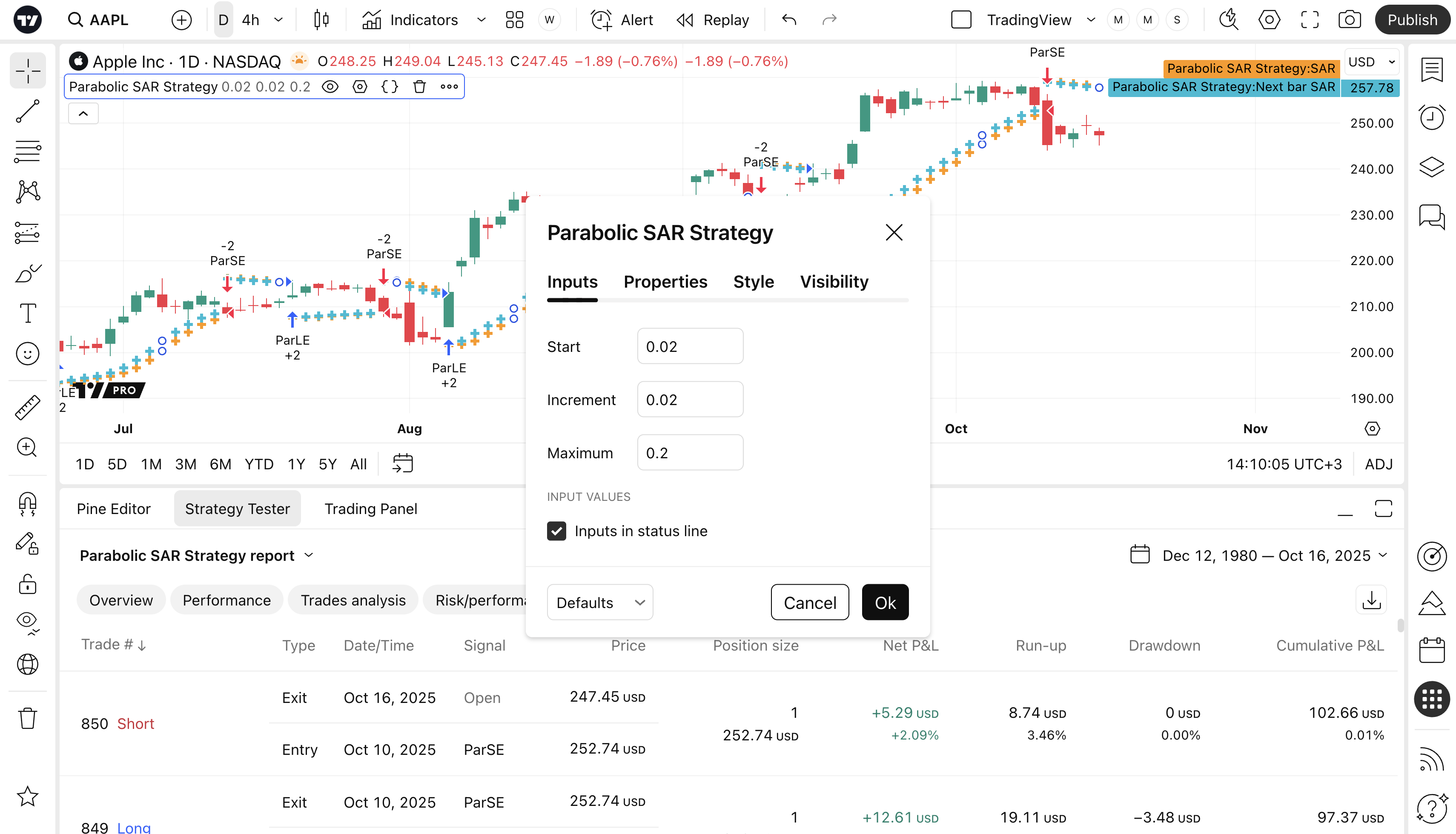Switch to the Properties tab

coord(665,282)
